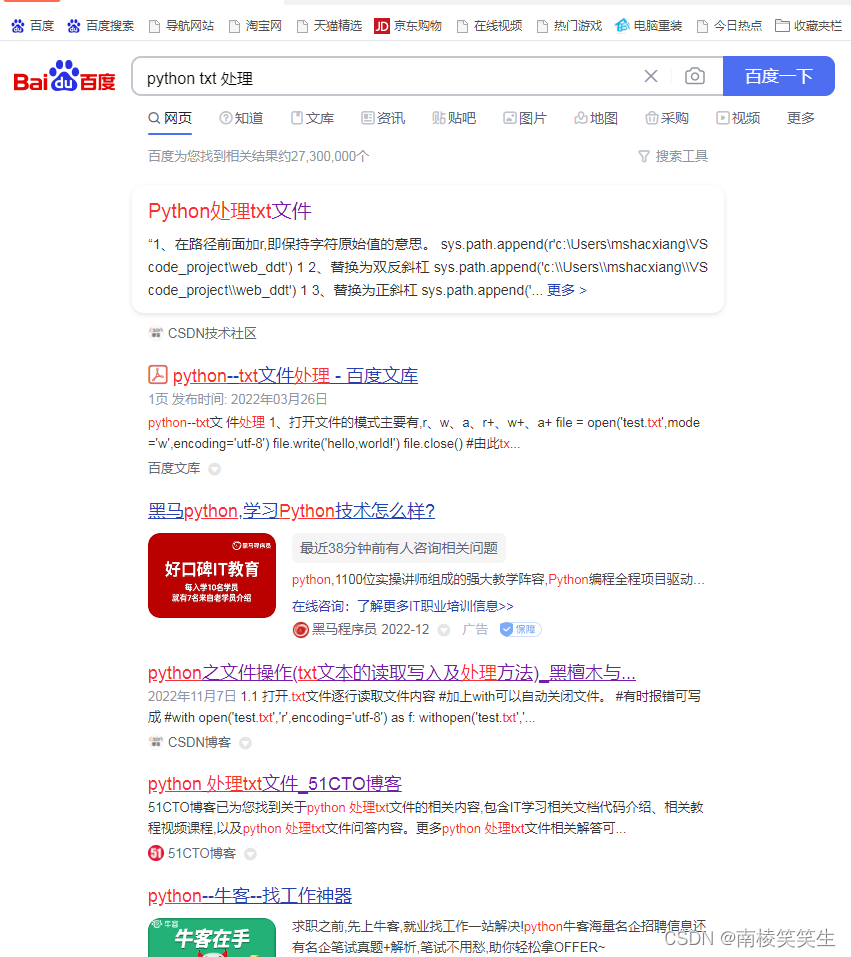
Task: Open the 淘宝网 bookmark
Action: 256,26
